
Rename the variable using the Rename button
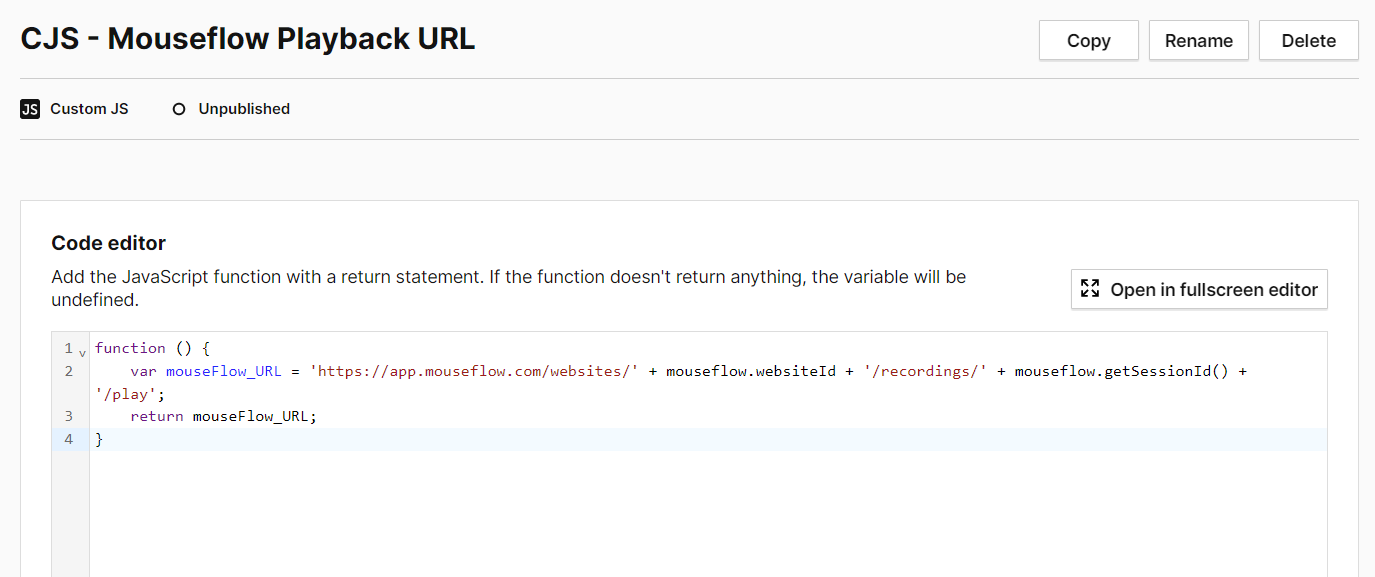(1198, 41)
